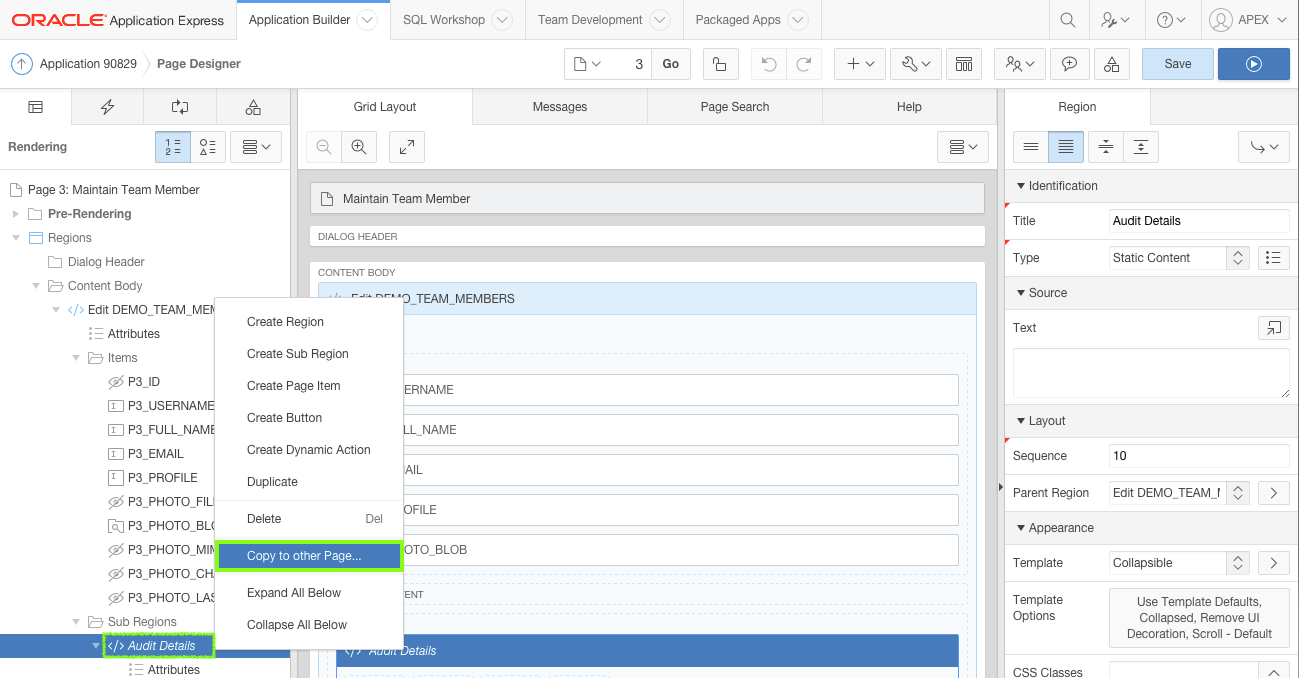Select the Processing tab icon

(180, 107)
